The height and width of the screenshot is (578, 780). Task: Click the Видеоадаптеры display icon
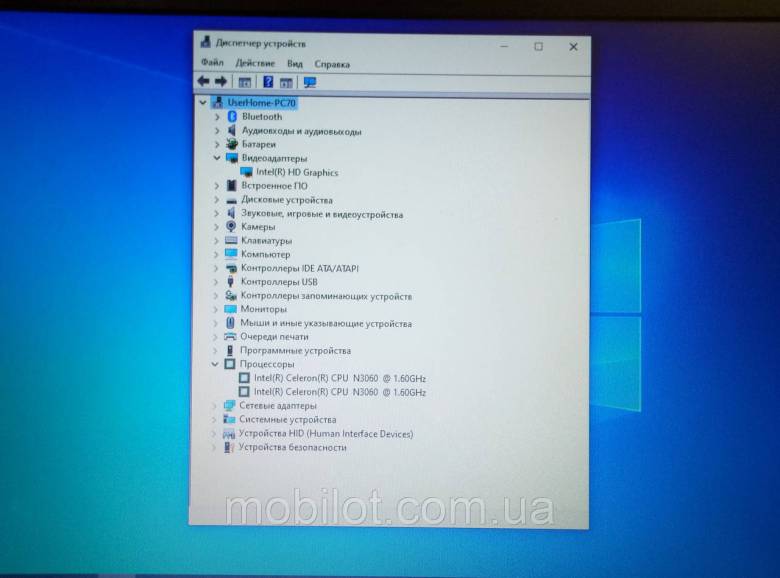point(232,158)
